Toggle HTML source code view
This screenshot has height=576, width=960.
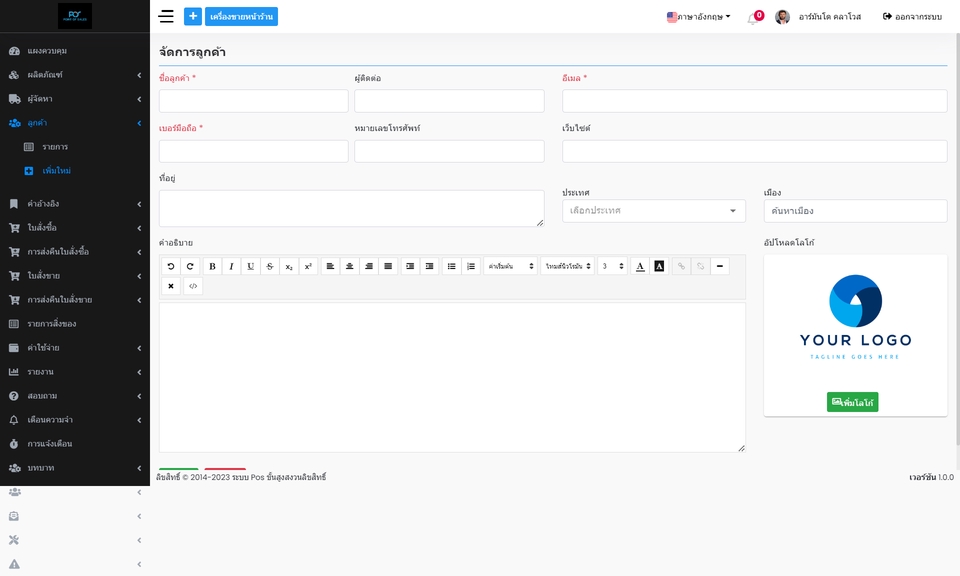(x=193, y=286)
